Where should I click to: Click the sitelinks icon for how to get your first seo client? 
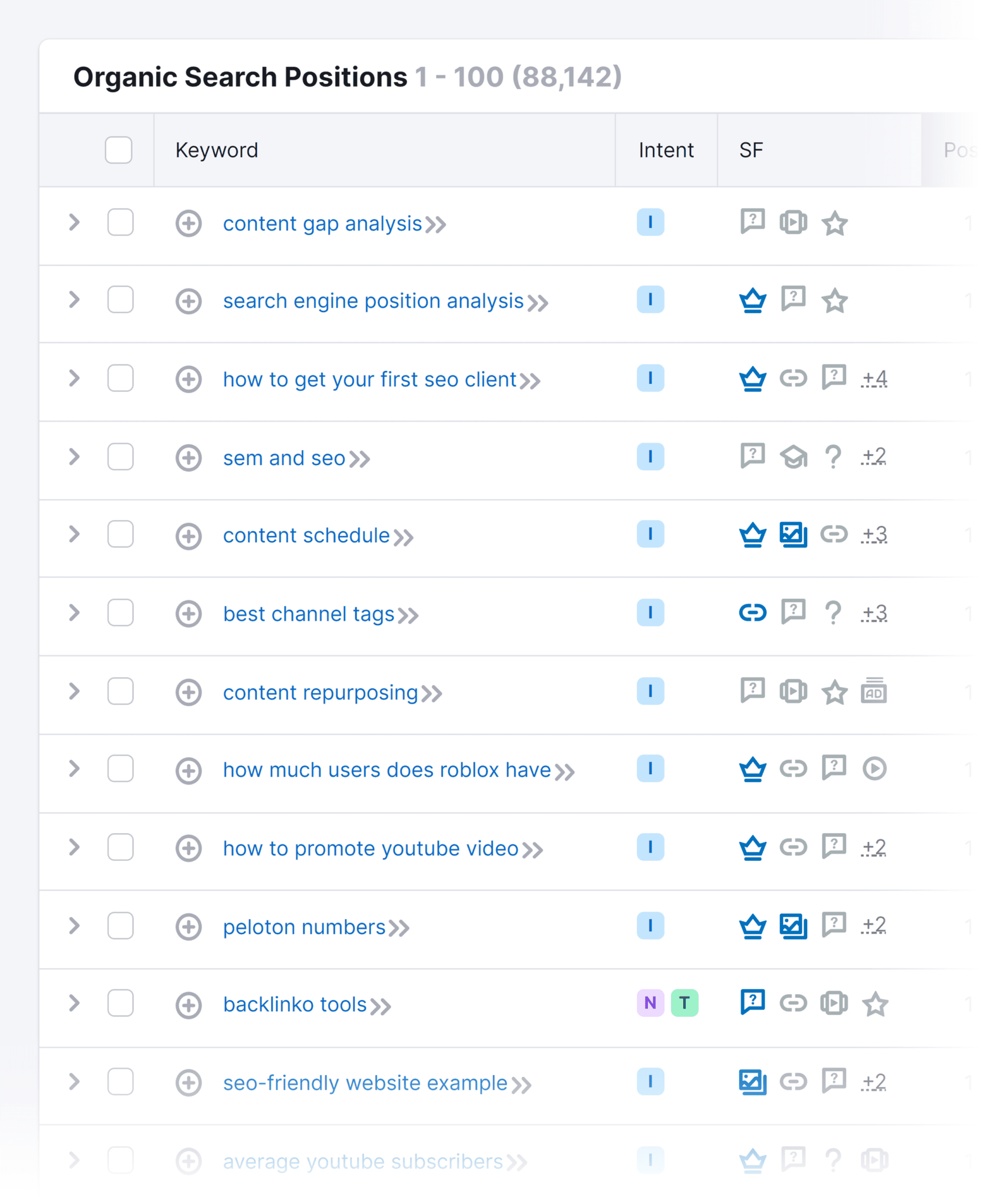(794, 379)
